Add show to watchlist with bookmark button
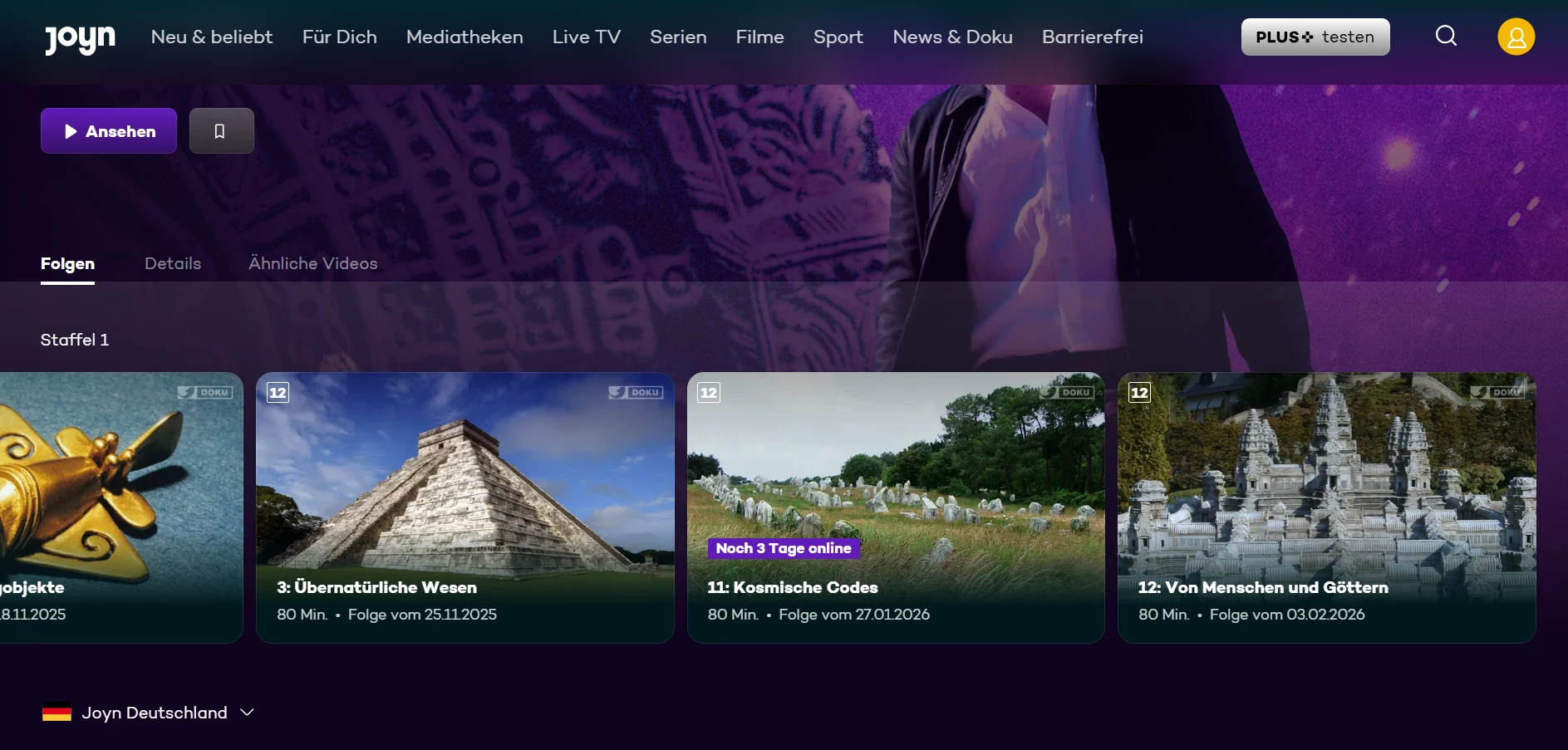Viewport: 1568px width, 750px height. coord(221,131)
